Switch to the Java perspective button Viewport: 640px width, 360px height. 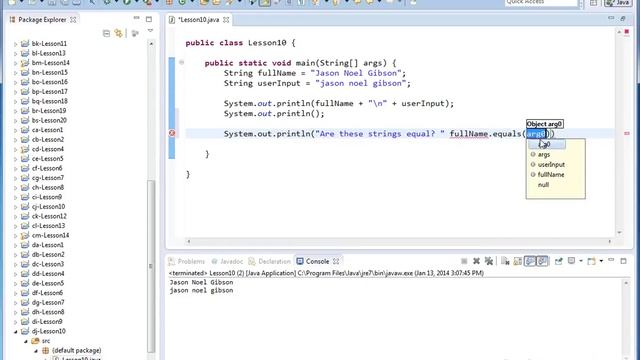point(617,3)
